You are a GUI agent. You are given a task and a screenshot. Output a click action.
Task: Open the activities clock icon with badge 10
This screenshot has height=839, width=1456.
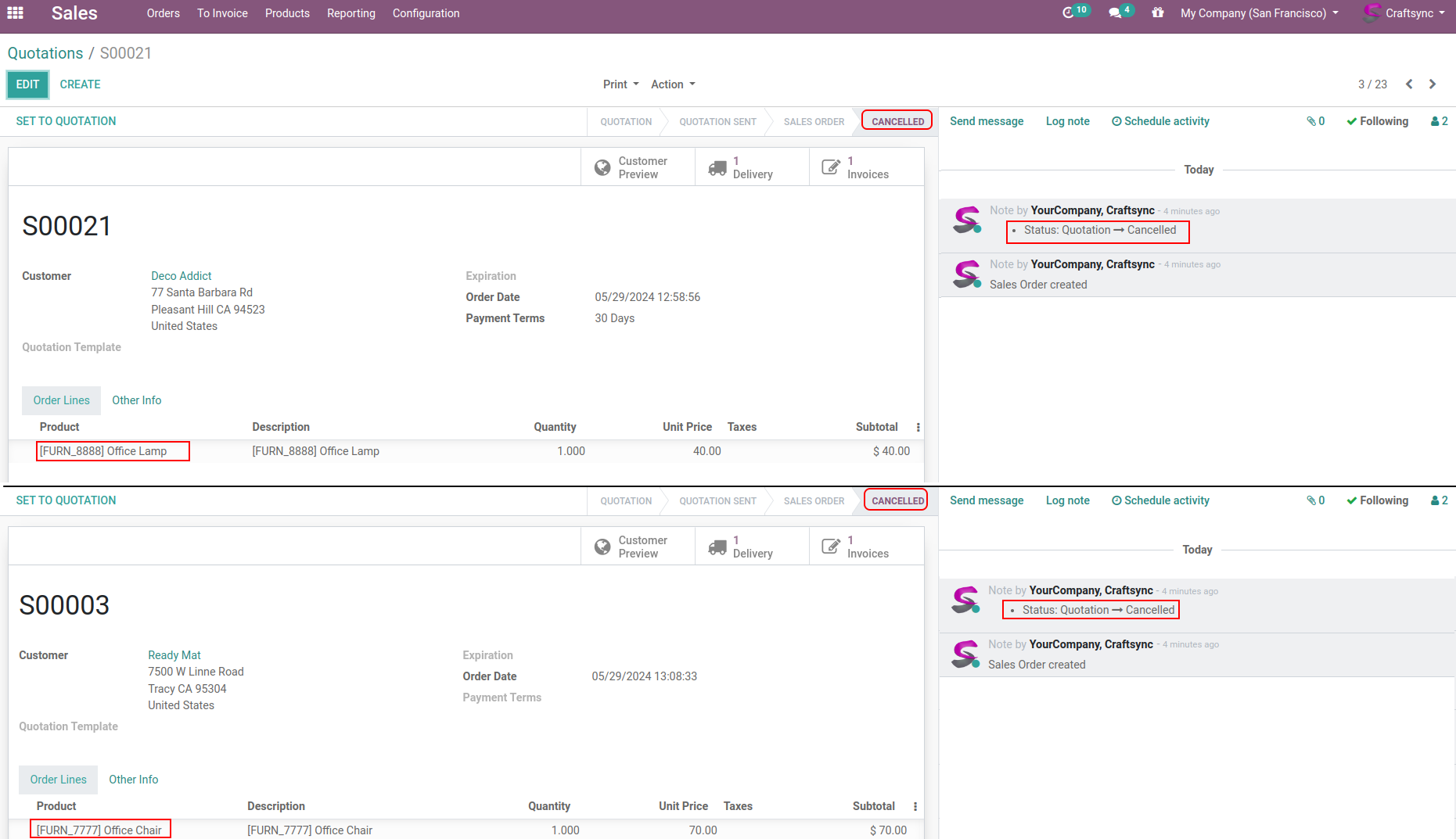click(1069, 13)
